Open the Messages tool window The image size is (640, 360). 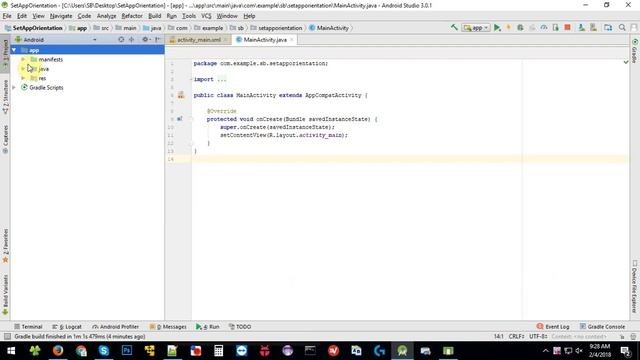[168, 327]
